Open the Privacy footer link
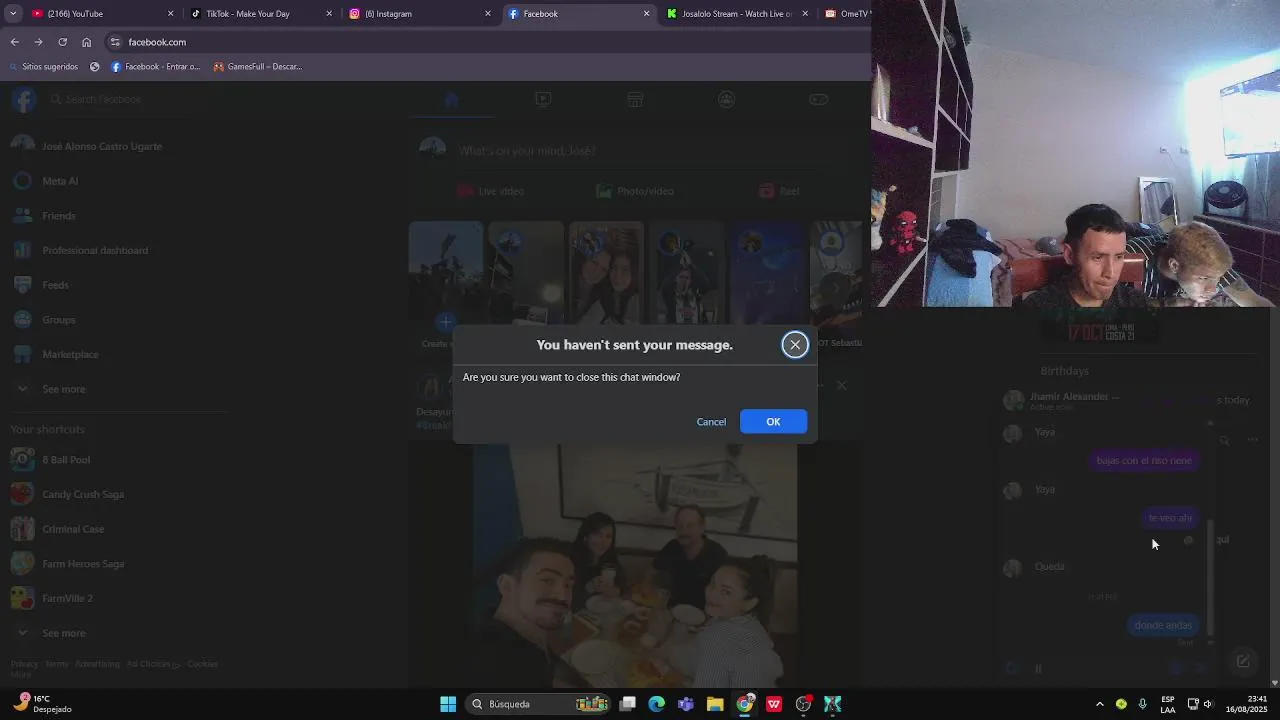The image size is (1280, 720). pyautogui.click(x=24, y=664)
